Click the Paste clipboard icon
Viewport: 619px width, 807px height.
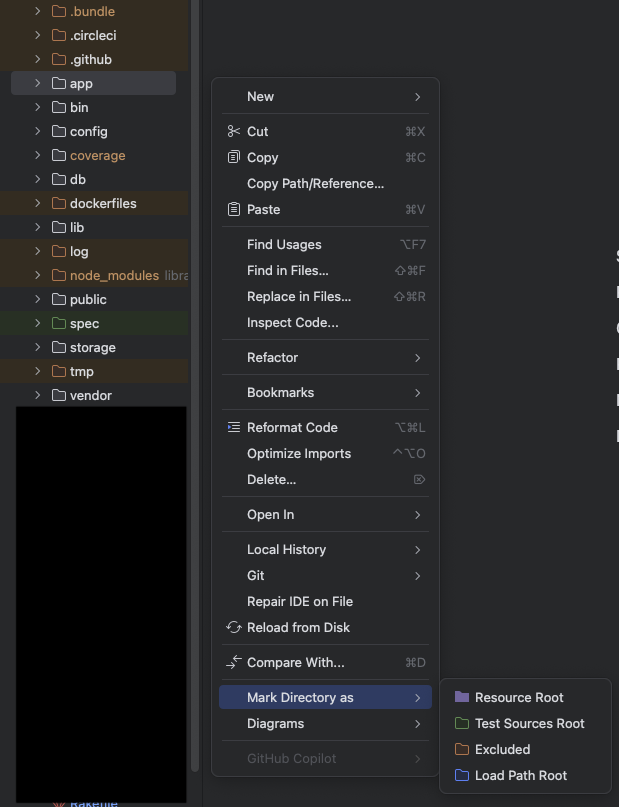point(234,209)
